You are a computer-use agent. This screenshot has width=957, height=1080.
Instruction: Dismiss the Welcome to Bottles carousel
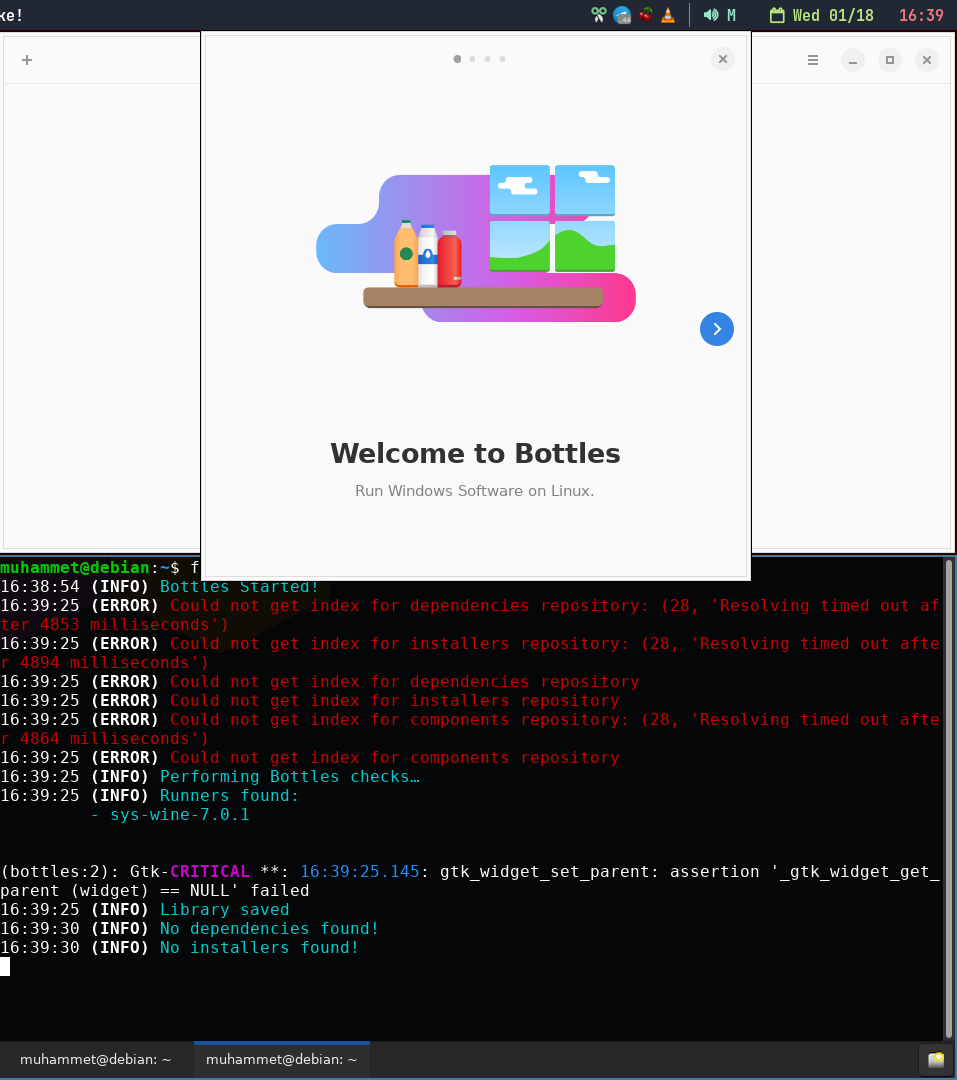[x=722, y=59]
